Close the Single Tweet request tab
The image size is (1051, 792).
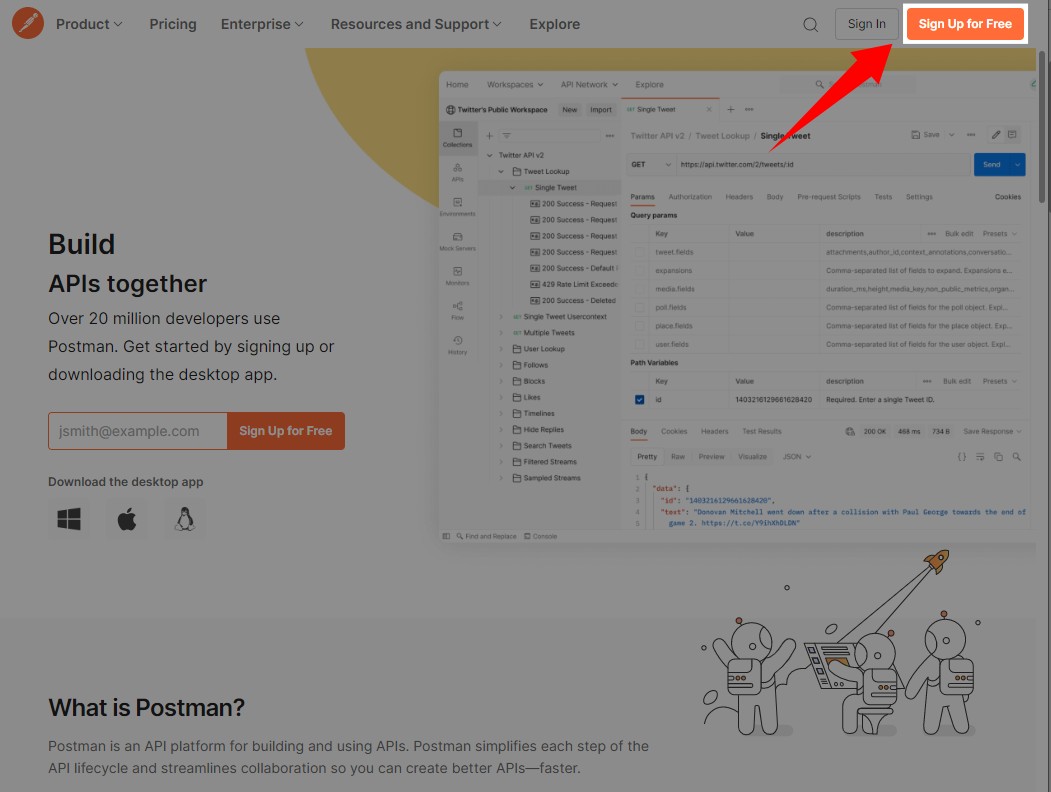pos(708,109)
